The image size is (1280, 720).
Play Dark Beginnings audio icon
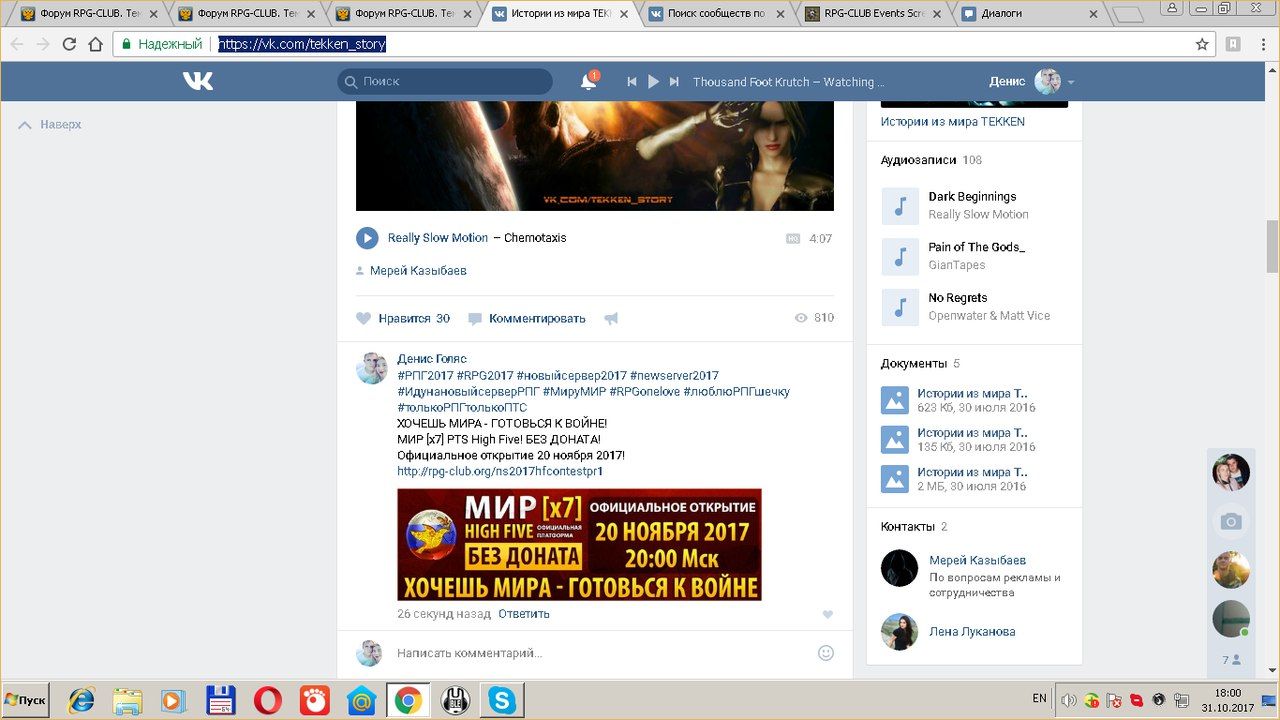pyautogui.click(x=900, y=206)
